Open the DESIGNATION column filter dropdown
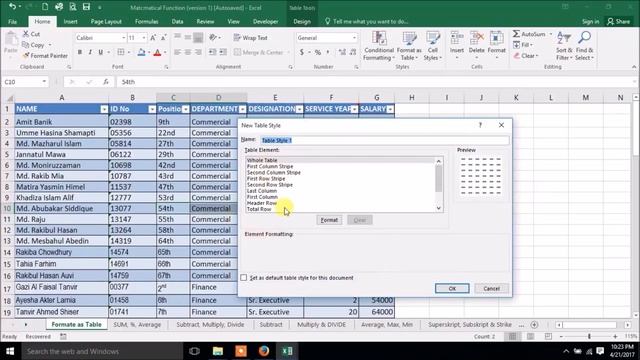 (x=300, y=109)
